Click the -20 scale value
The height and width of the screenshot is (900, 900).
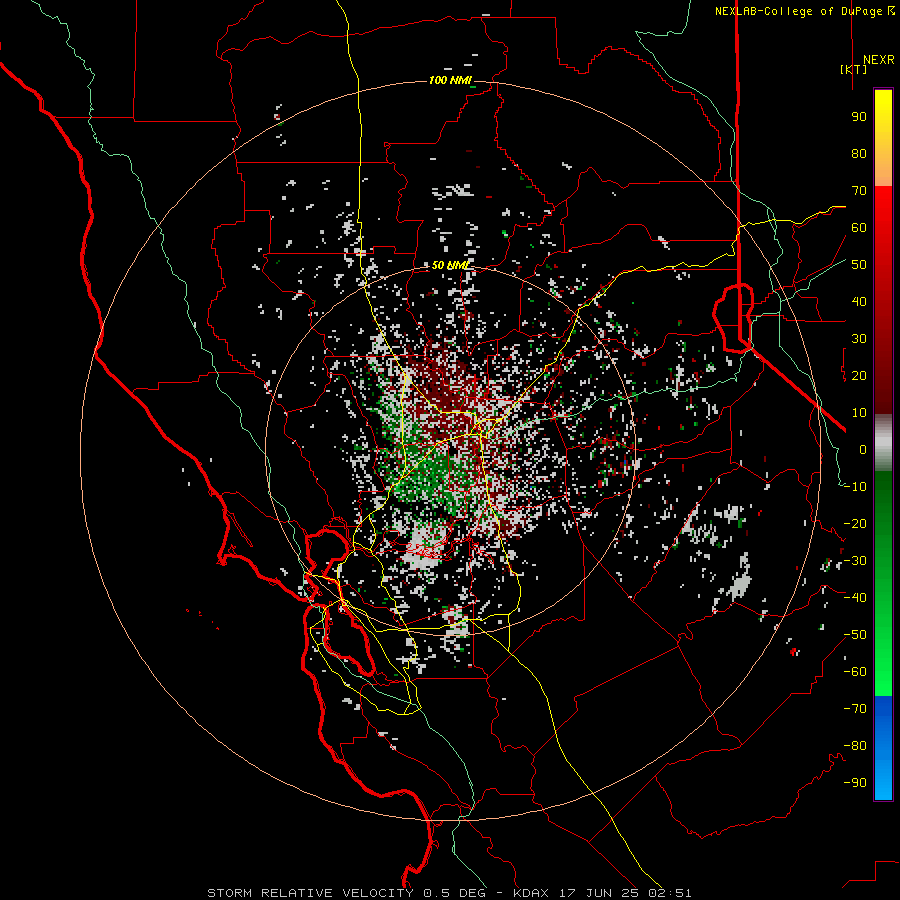[855, 523]
